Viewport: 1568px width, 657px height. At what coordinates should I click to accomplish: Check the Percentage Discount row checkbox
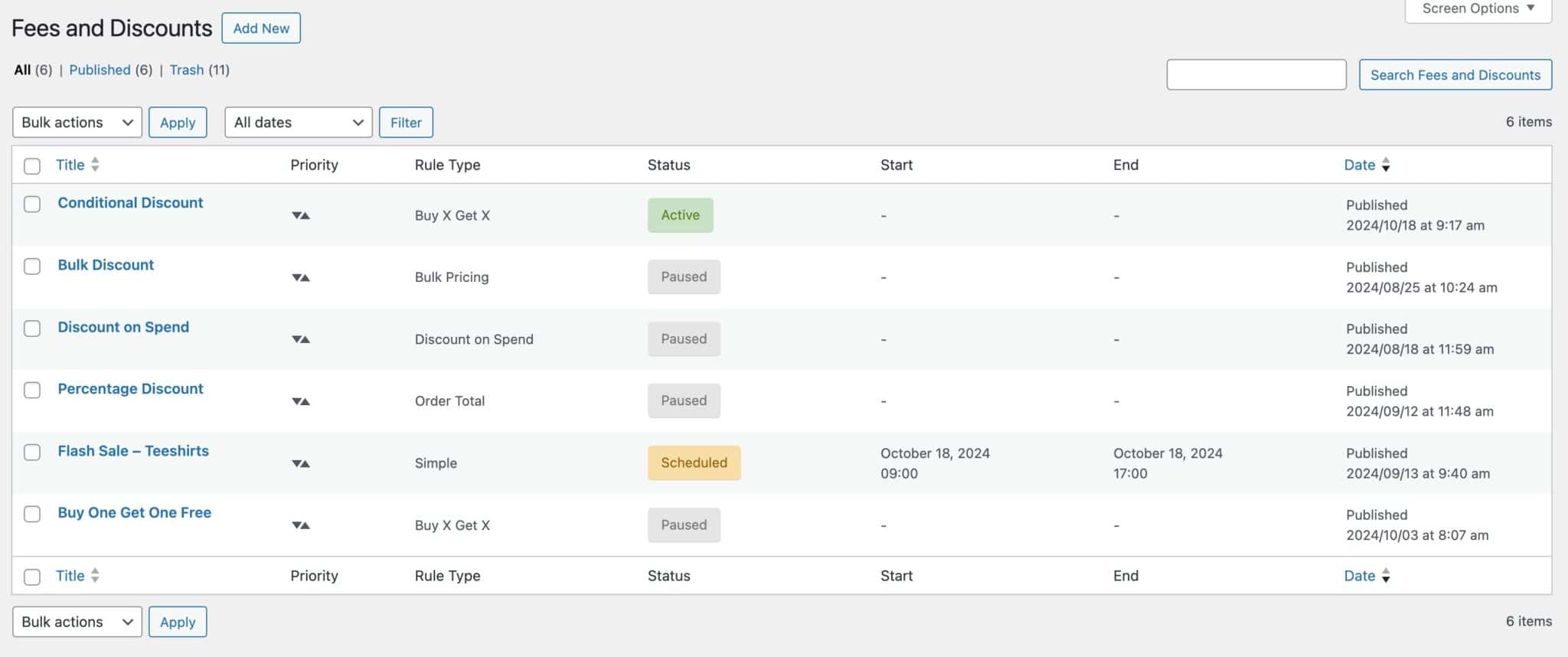point(32,390)
